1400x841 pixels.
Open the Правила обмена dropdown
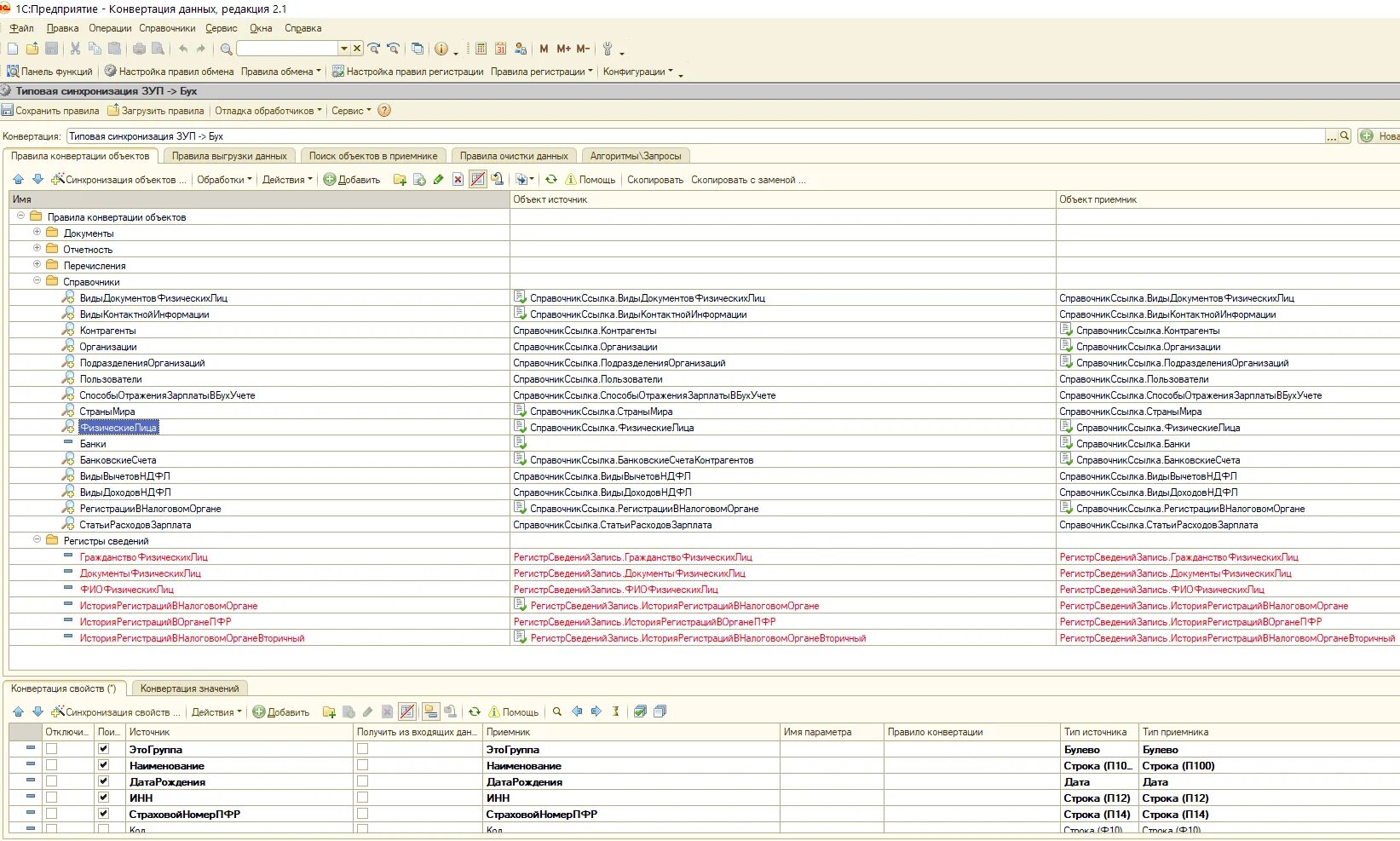coord(281,72)
